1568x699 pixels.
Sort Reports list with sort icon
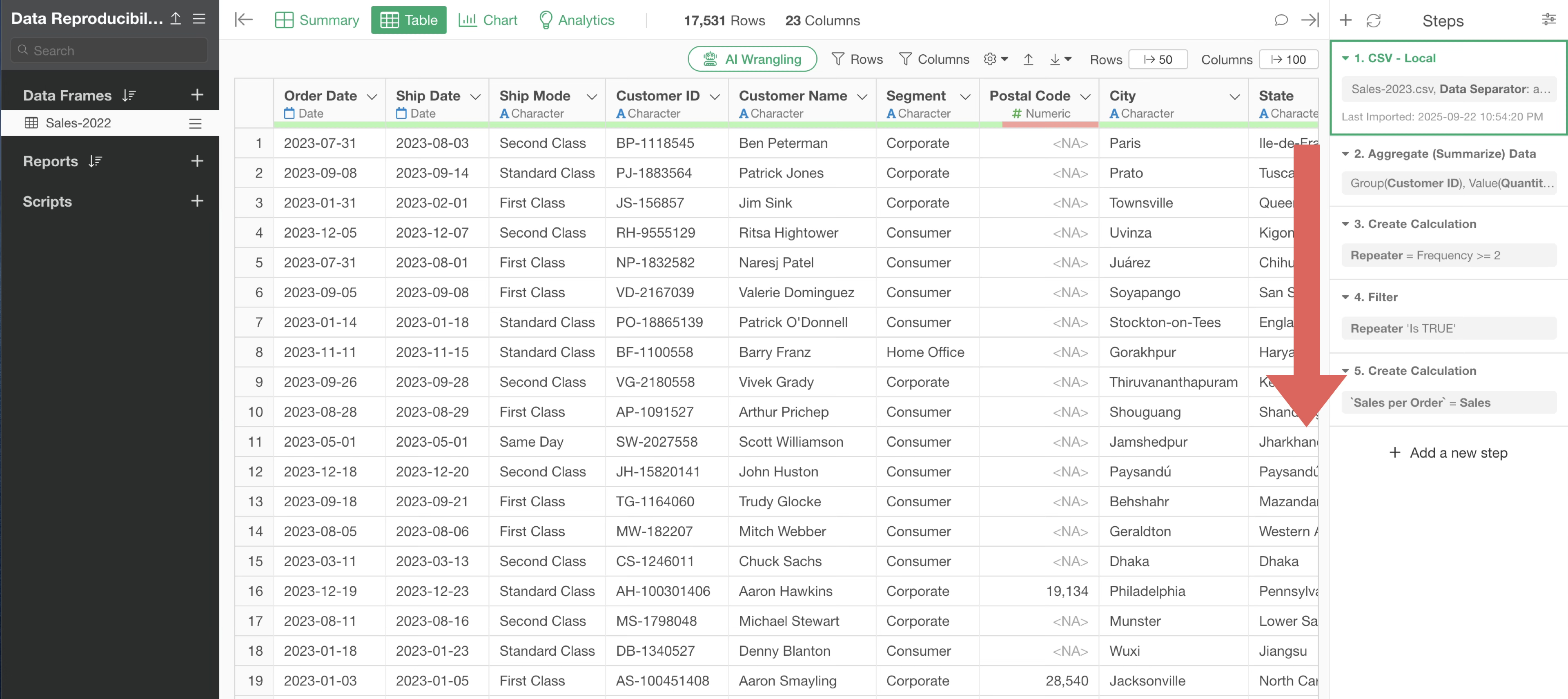point(95,161)
